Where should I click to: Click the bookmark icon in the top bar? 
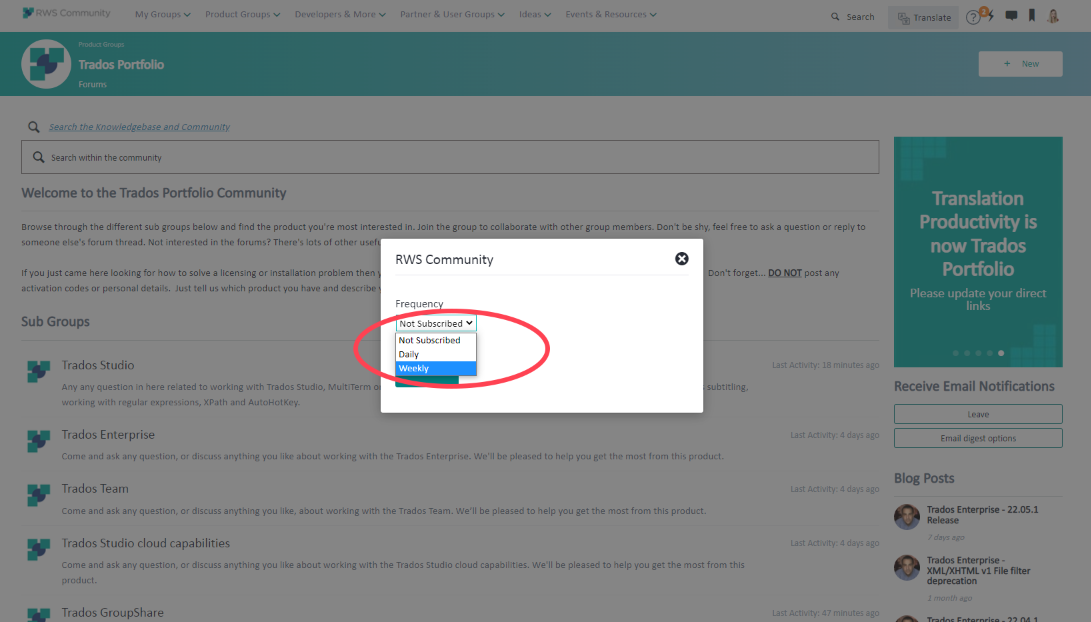click(1032, 16)
